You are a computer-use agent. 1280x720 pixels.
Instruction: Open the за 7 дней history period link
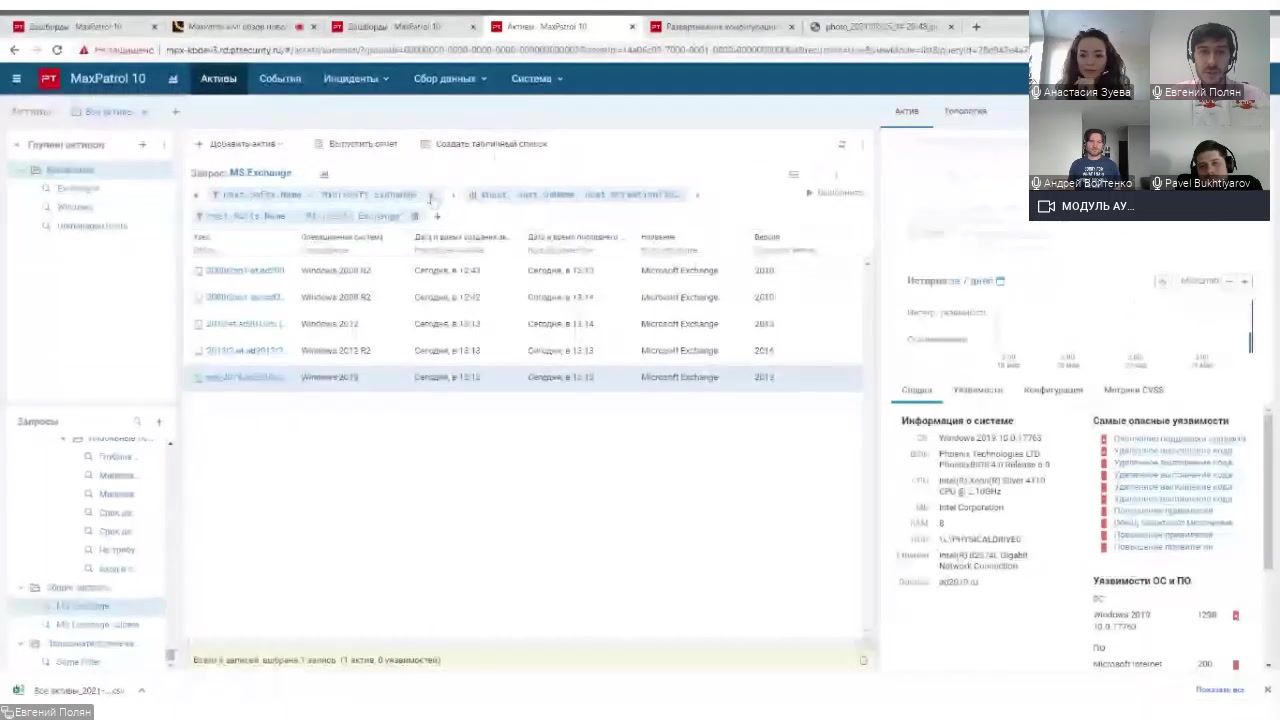coord(972,281)
